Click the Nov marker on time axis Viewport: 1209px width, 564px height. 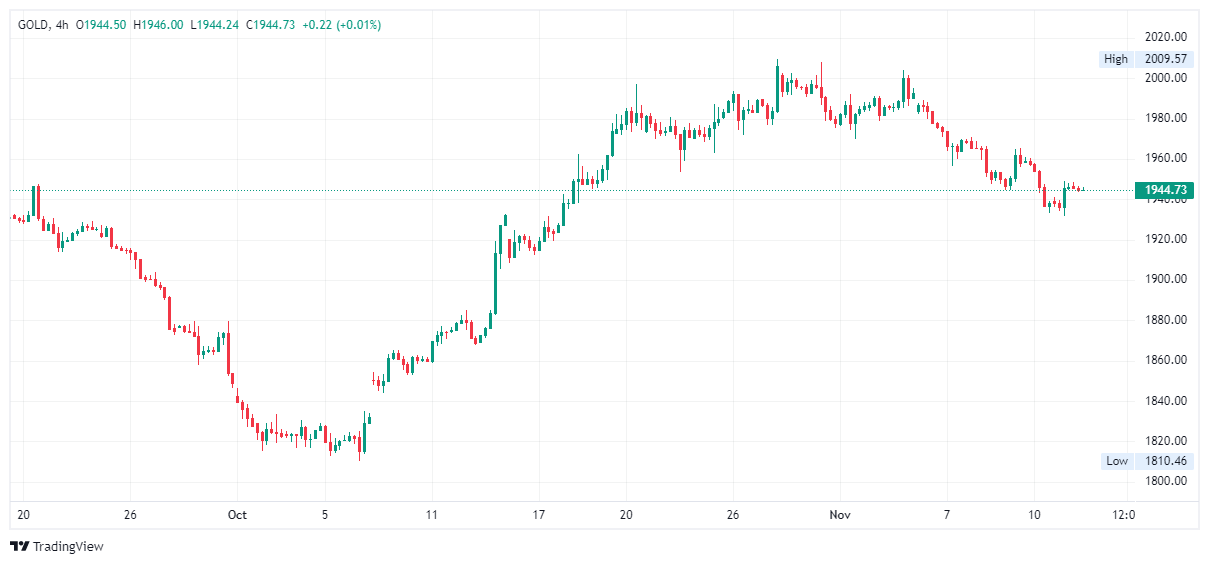point(839,515)
